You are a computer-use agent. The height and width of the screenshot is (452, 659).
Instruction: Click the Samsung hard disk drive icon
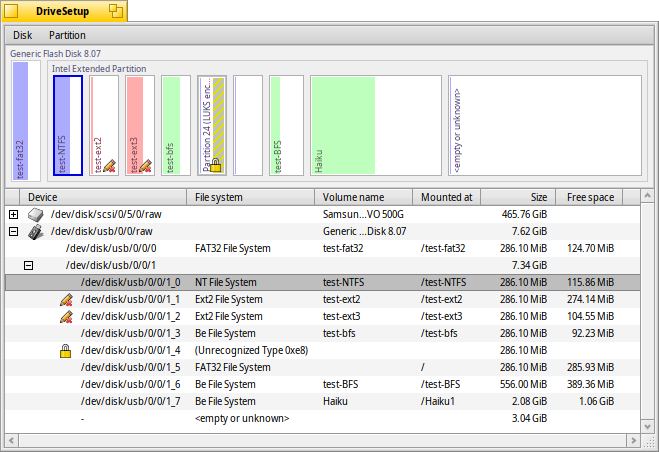coord(36,215)
